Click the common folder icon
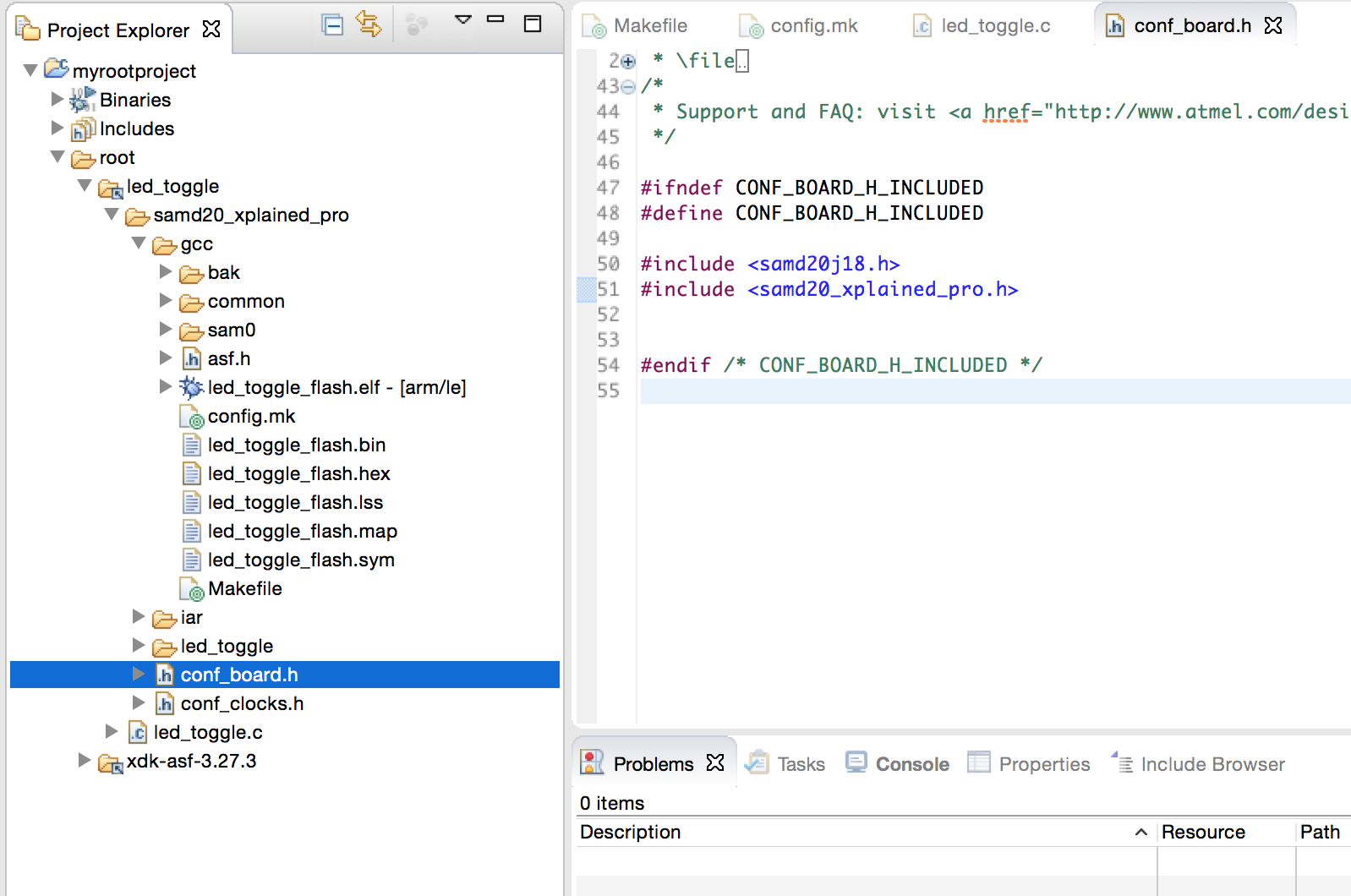 (192, 302)
